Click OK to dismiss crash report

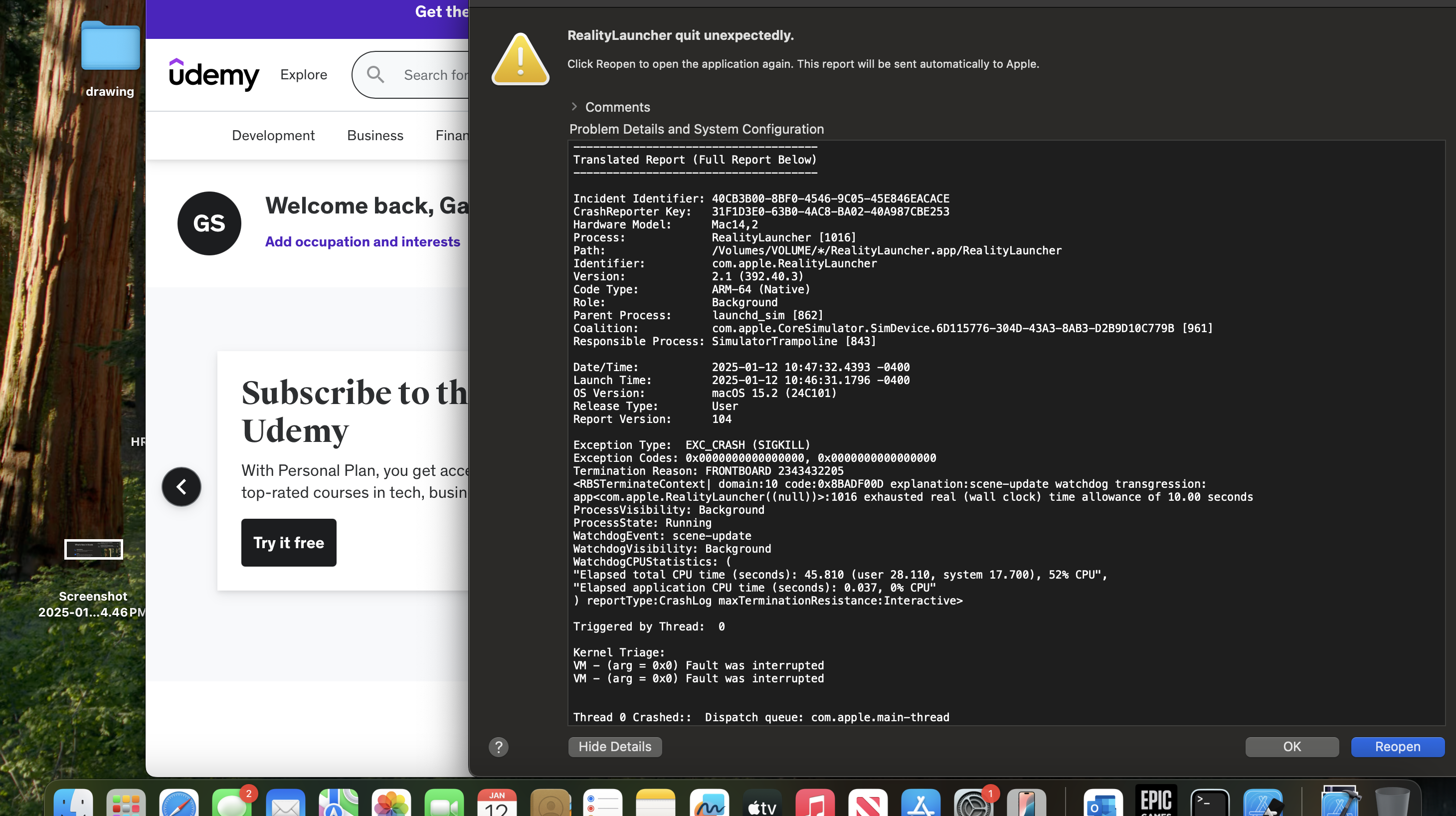pos(1291,747)
